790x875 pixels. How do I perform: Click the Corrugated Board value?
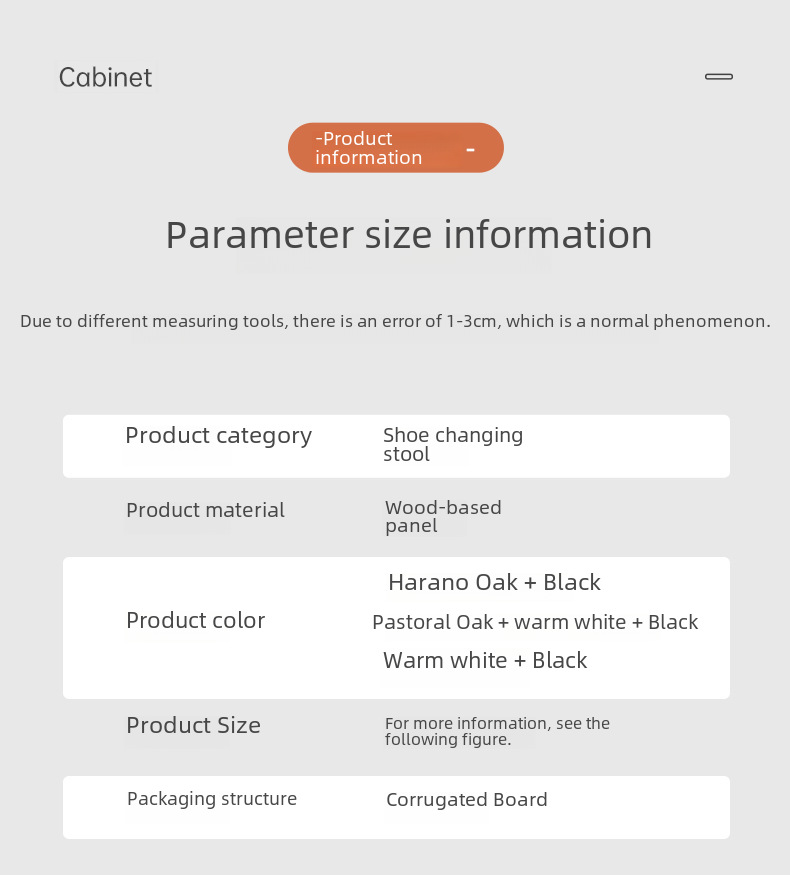[466, 800]
